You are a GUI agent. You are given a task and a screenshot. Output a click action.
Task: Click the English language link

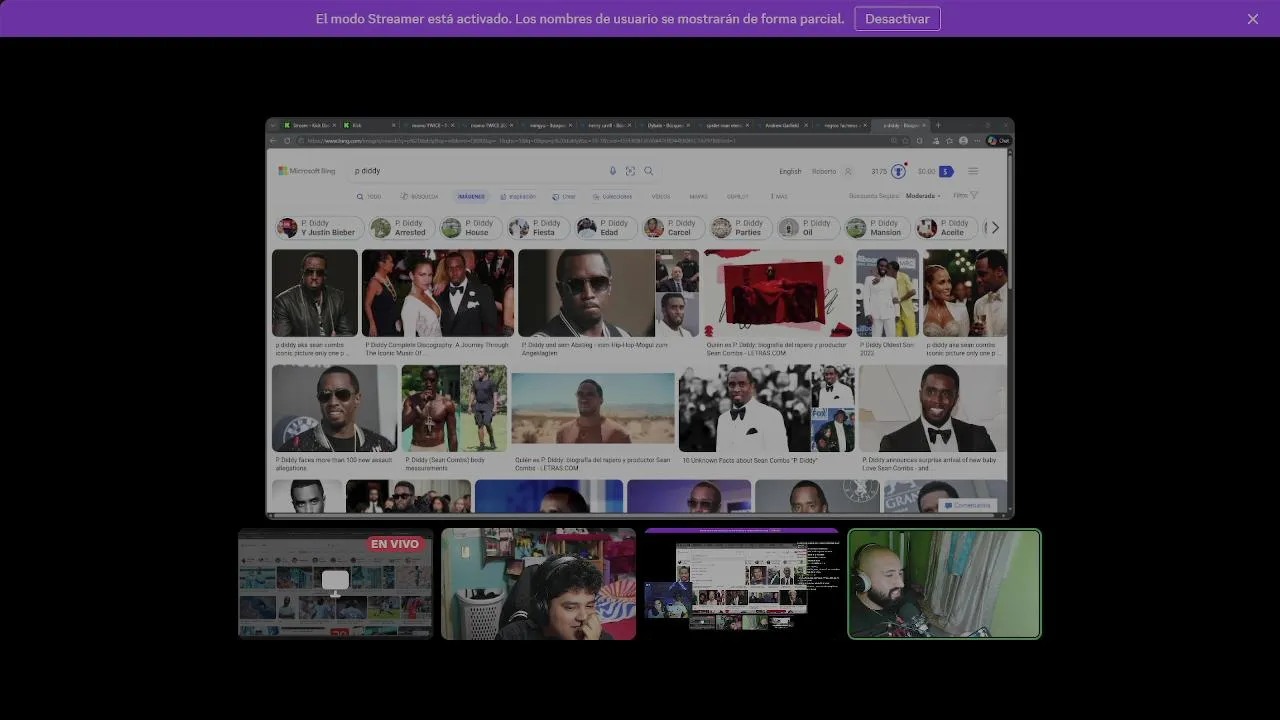[x=790, y=171]
